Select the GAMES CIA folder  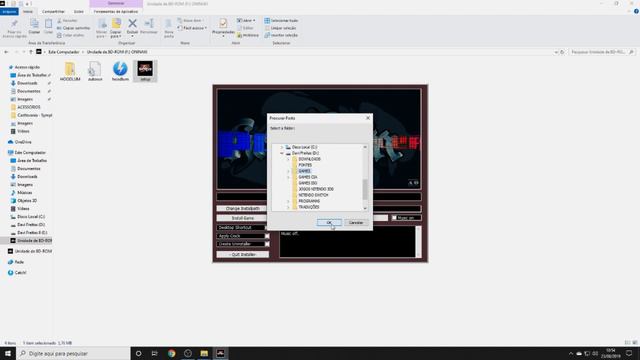(308, 177)
